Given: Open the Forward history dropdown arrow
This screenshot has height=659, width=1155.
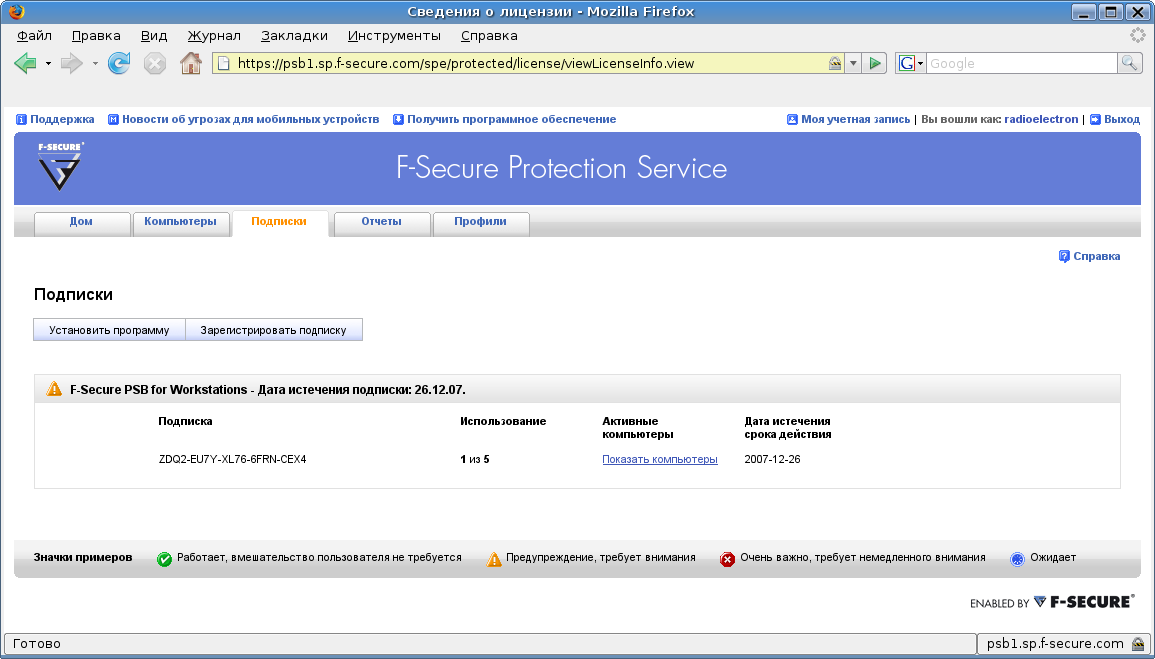Looking at the screenshot, I should click(95, 63).
